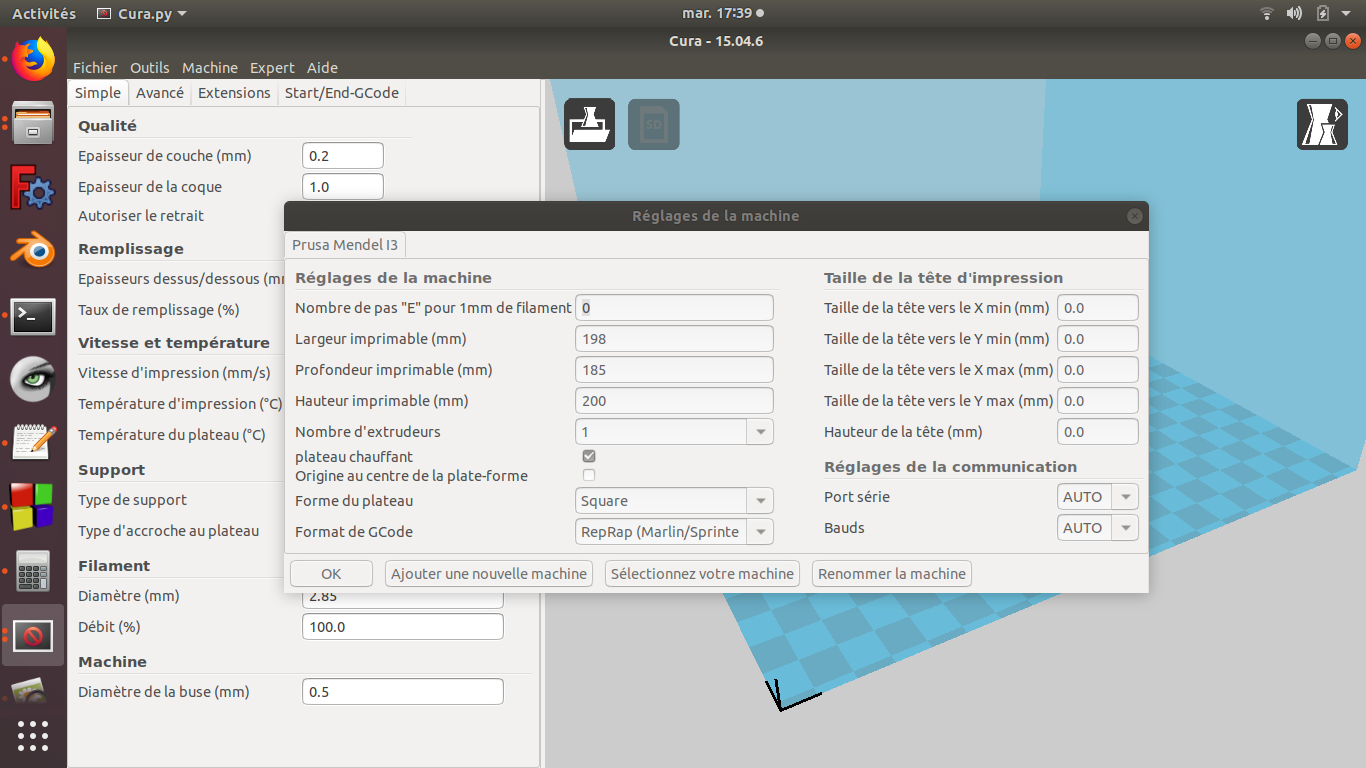The height and width of the screenshot is (768, 1366).
Task: Open the Fichier menu
Action: [95, 68]
